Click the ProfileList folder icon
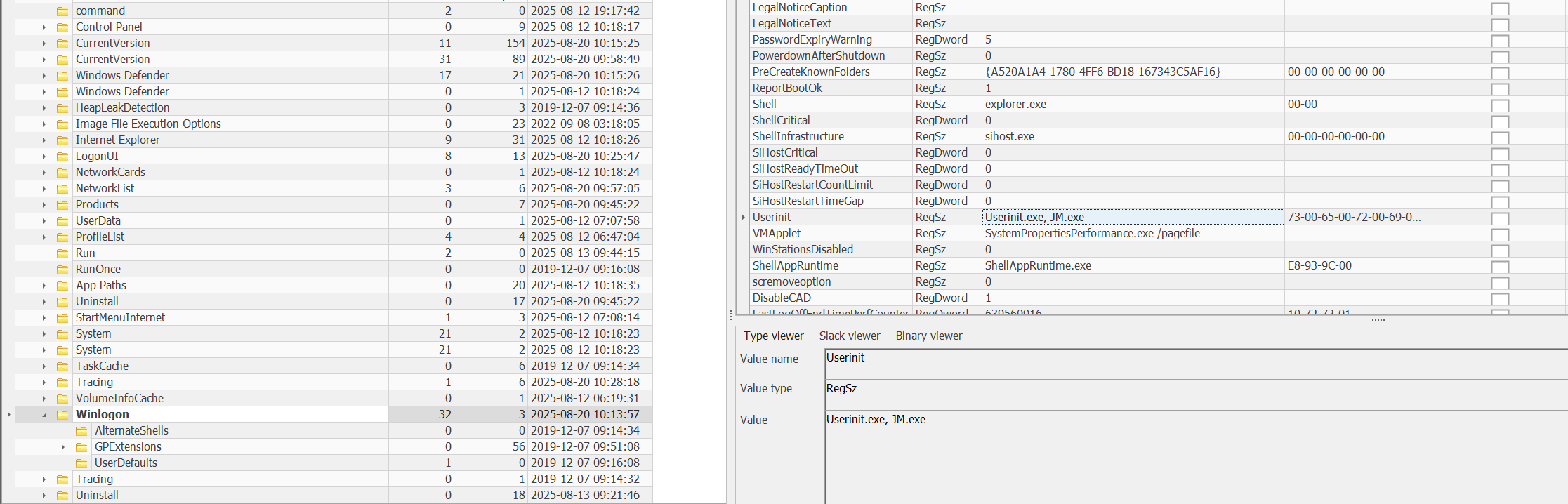Viewport: 1568px width, 504px height. 62,237
